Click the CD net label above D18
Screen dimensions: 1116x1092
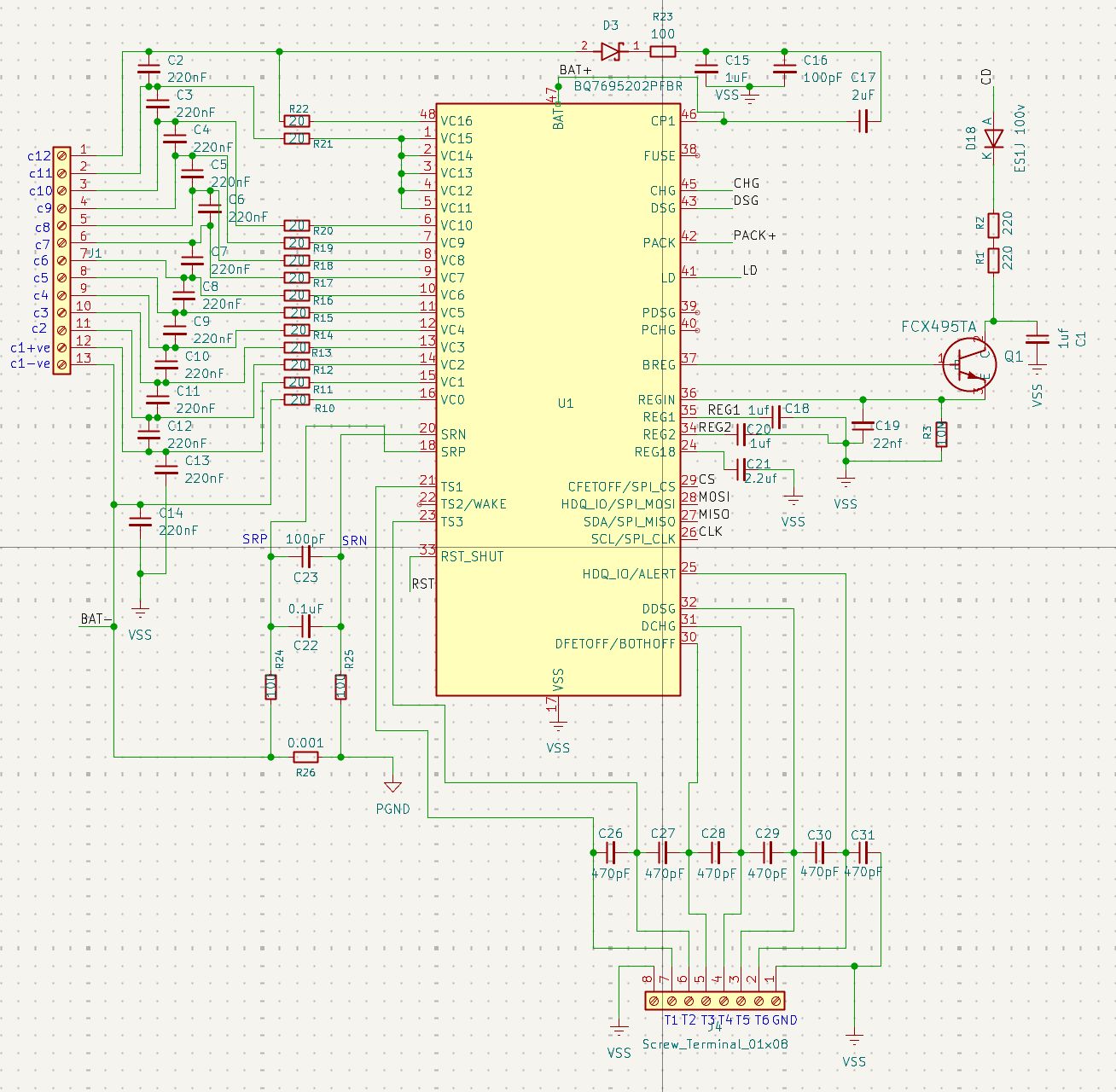(987, 77)
